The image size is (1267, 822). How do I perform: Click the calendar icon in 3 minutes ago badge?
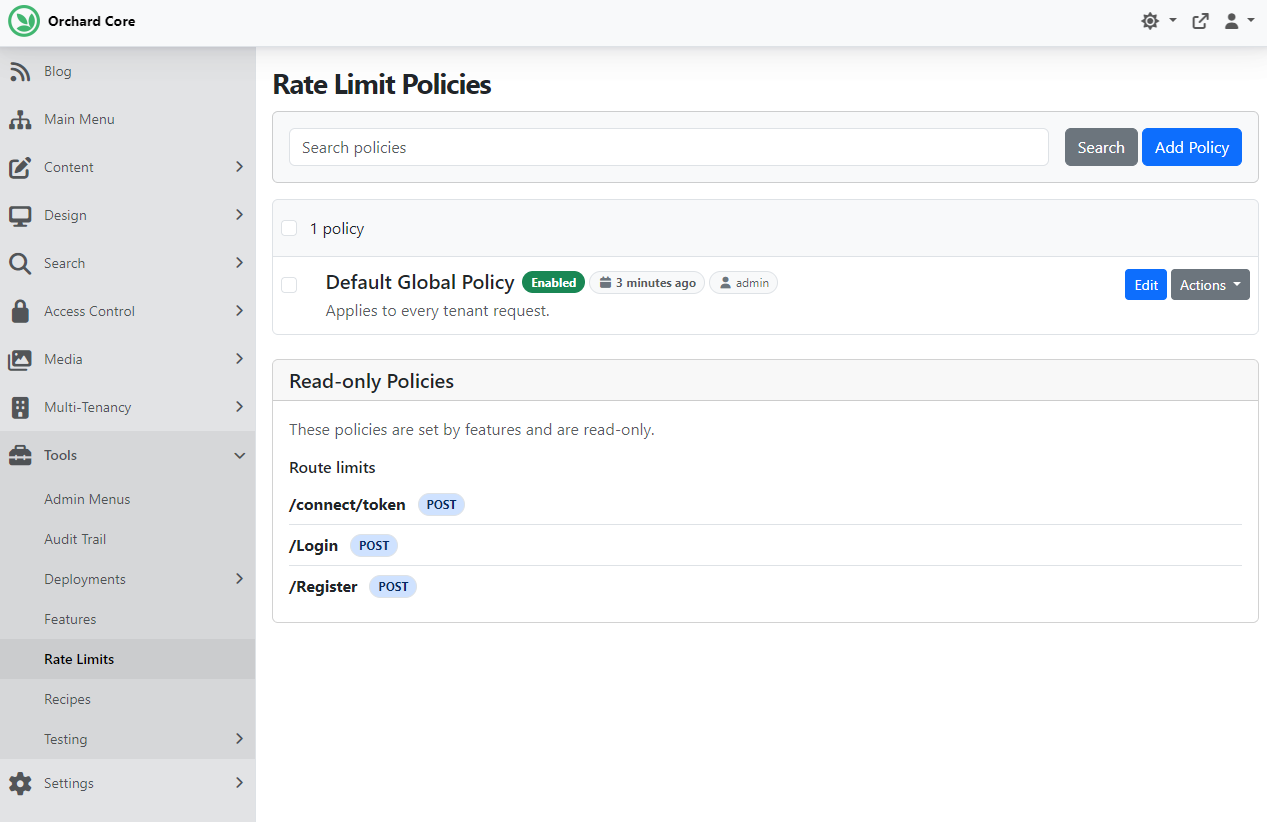point(605,283)
